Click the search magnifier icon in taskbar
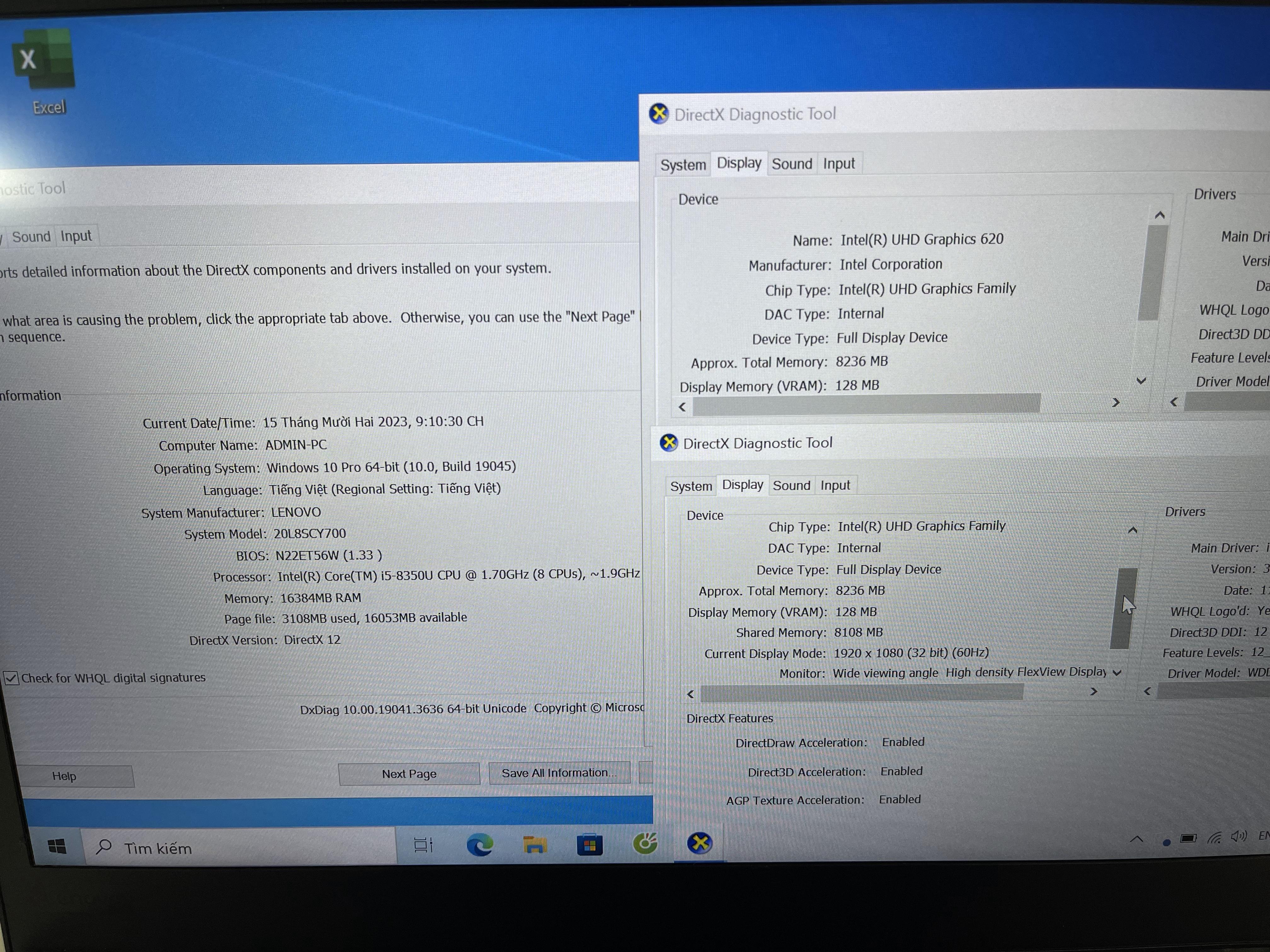The image size is (1270, 952). pyautogui.click(x=104, y=847)
